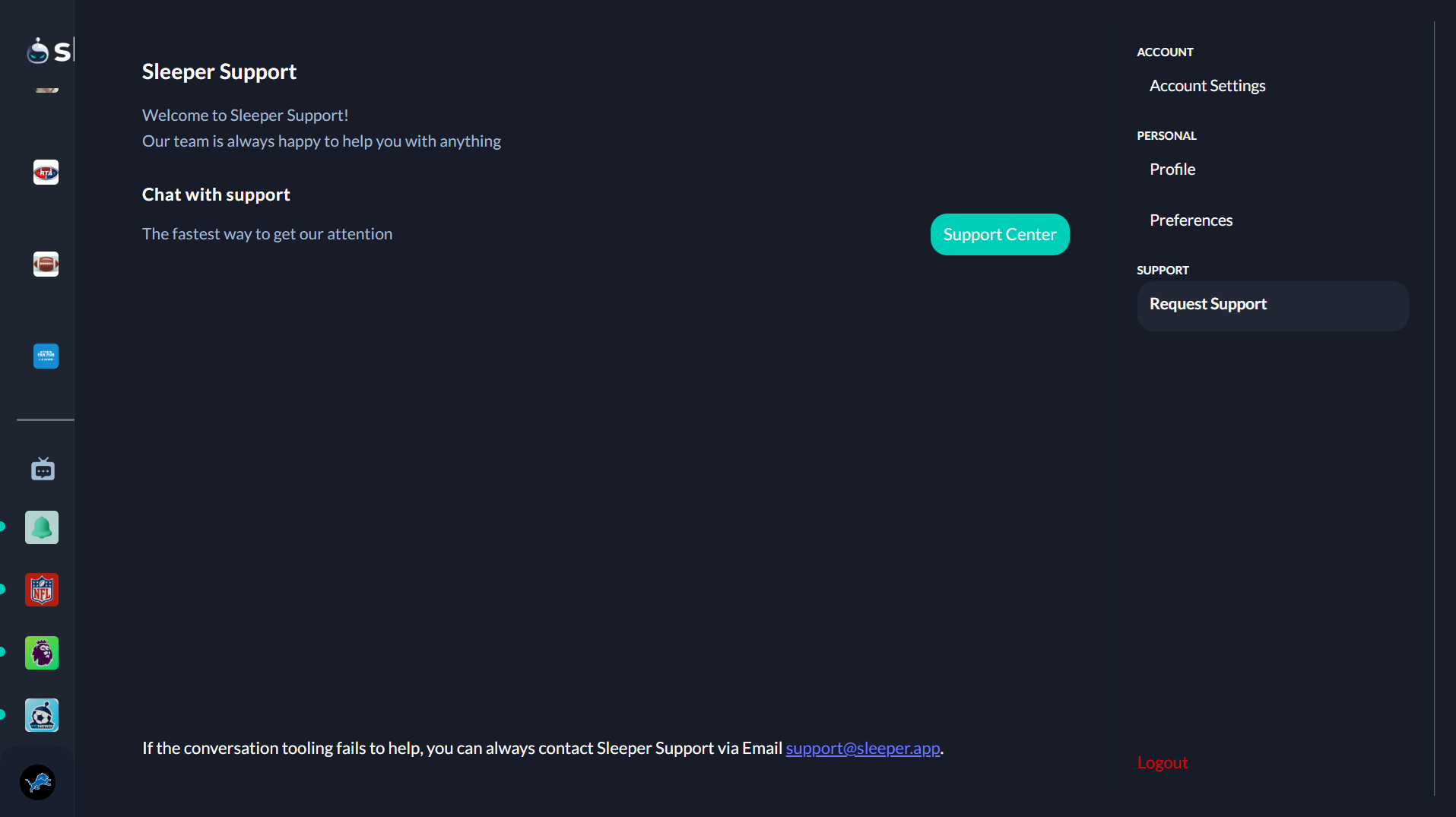Click the sidebar horizontal divider bar
The height and width of the screenshot is (817, 1456).
coord(46,420)
